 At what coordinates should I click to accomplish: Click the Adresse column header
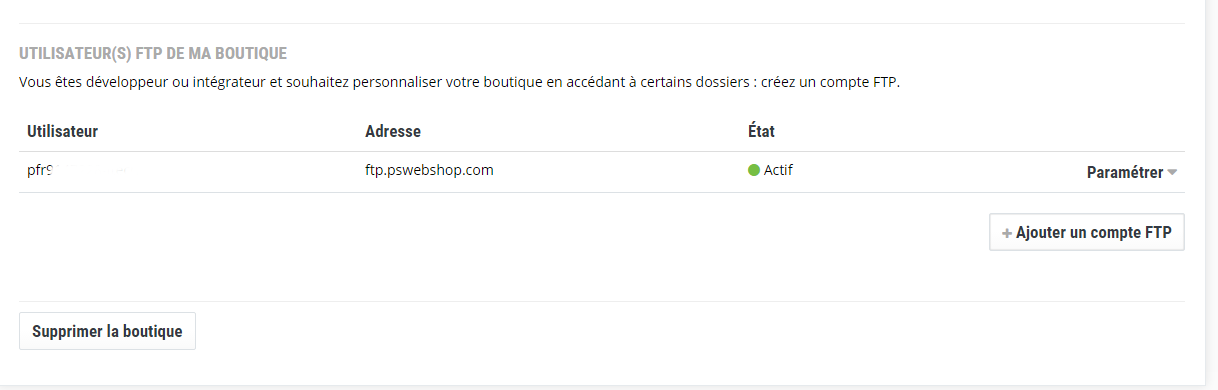pos(393,131)
